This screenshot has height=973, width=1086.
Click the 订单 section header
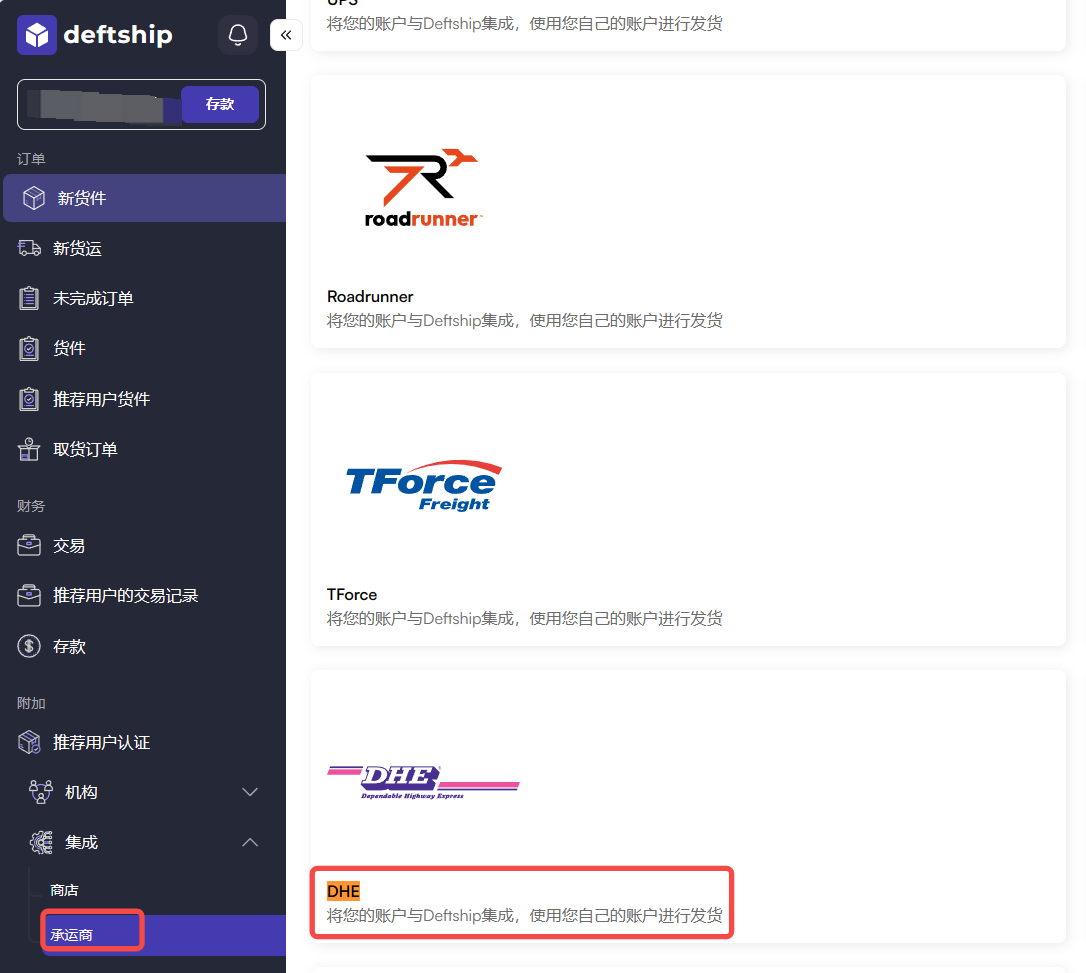tap(31, 159)
